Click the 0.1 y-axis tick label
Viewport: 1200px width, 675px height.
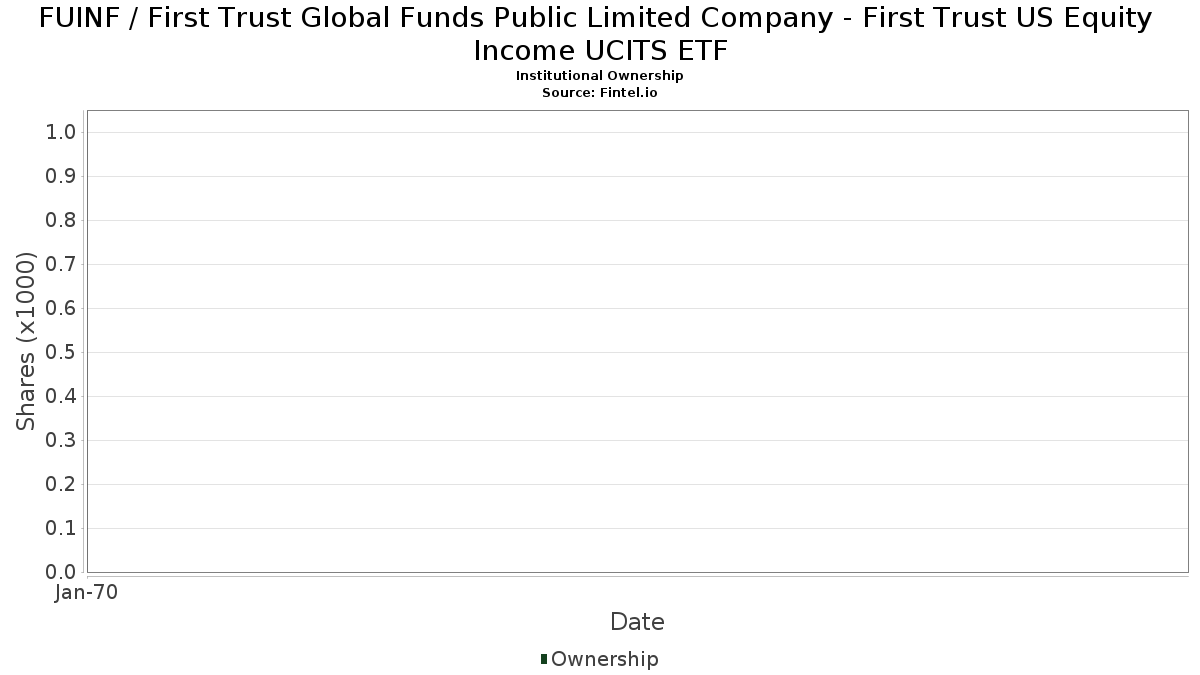(x=62, y=529)
